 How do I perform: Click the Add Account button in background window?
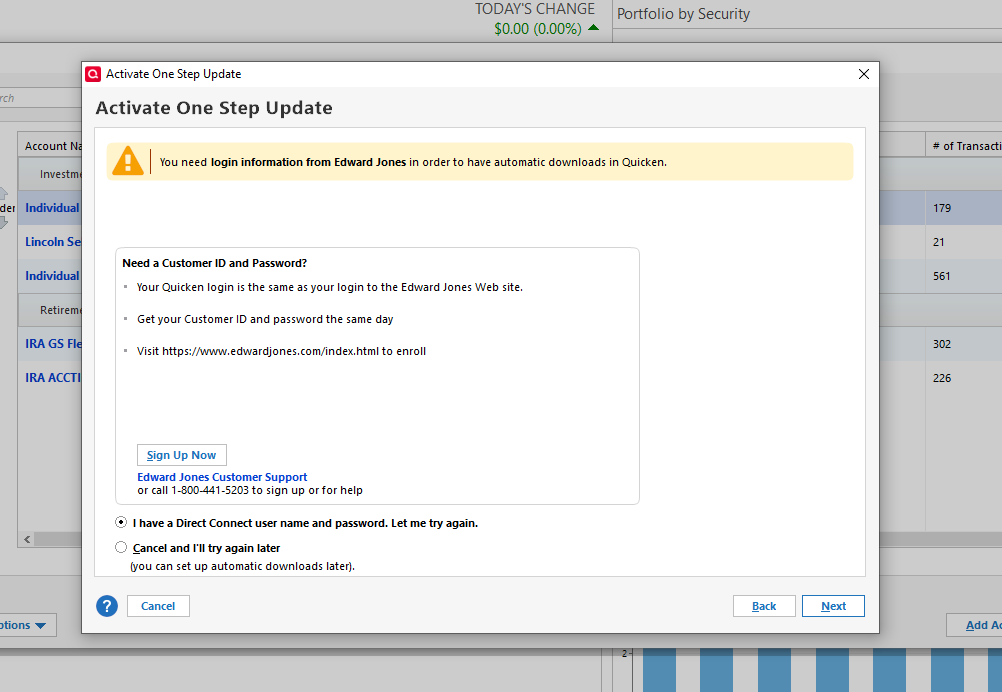coord(975,625)
